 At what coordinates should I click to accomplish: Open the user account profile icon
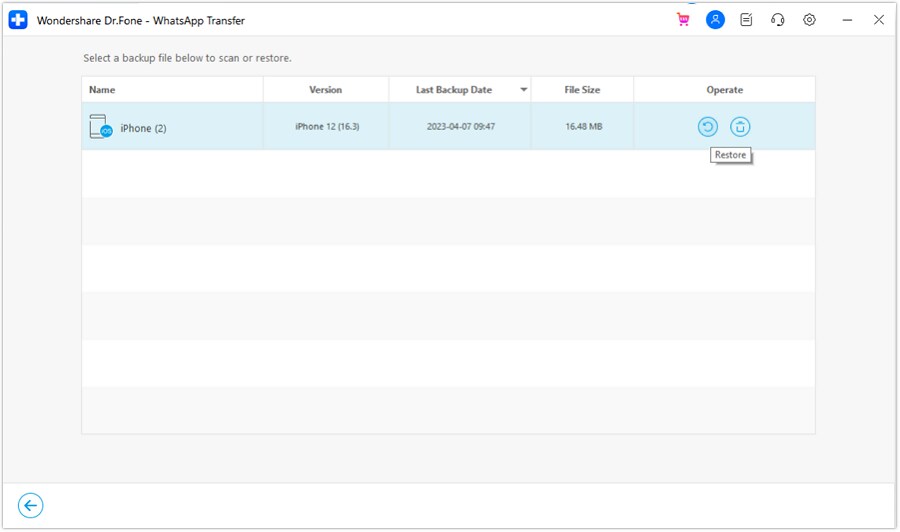715,20
